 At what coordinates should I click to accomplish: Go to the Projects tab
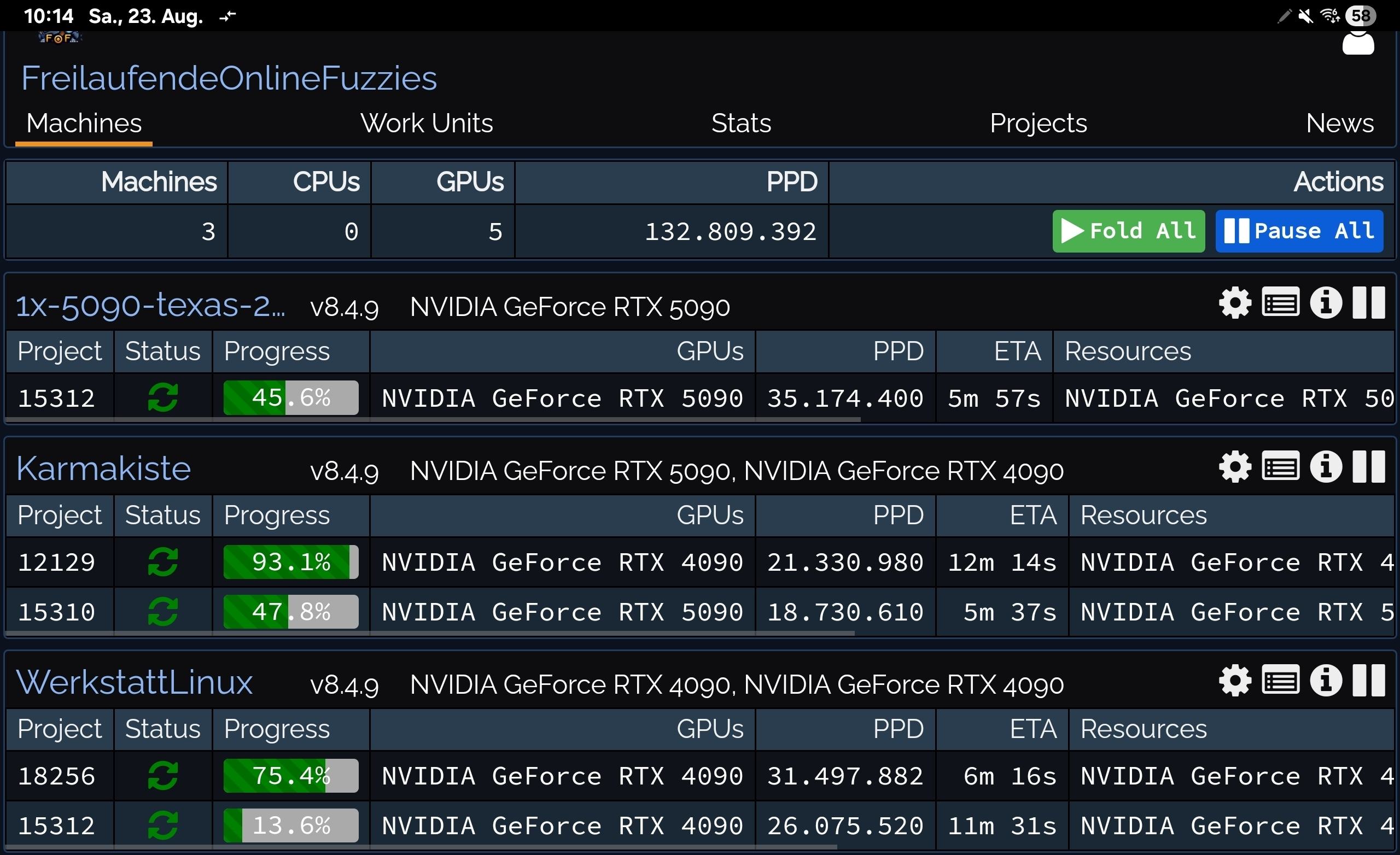point(1038,124)
